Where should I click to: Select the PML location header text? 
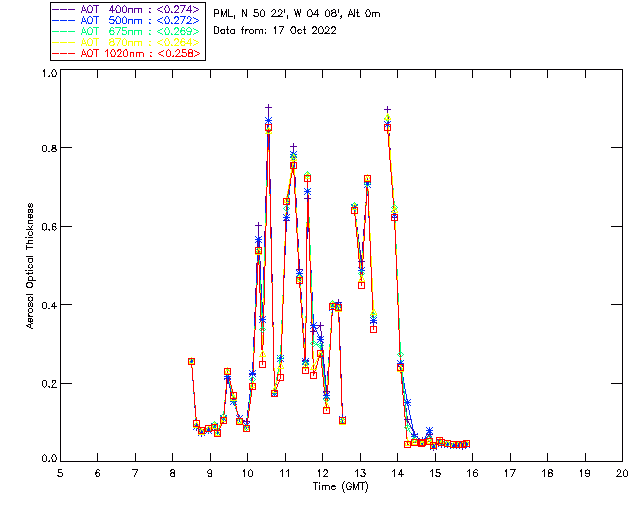tap(297, 14)
